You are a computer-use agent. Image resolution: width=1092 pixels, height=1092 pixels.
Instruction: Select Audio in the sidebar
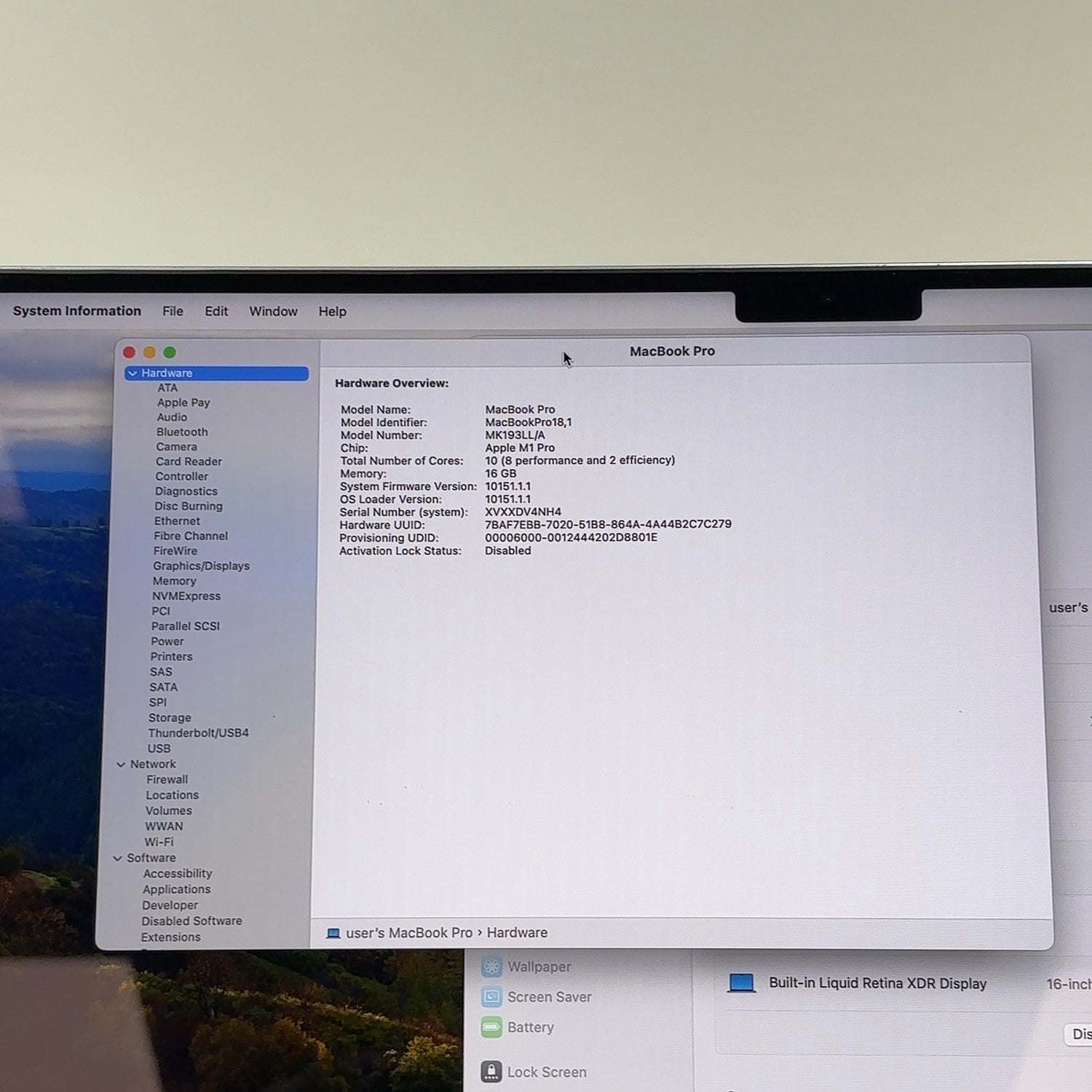pos(172,417)
